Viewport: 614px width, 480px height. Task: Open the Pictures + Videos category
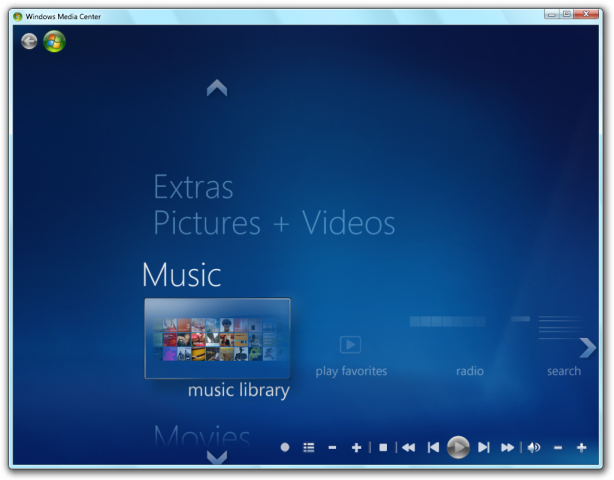(274, 222)
